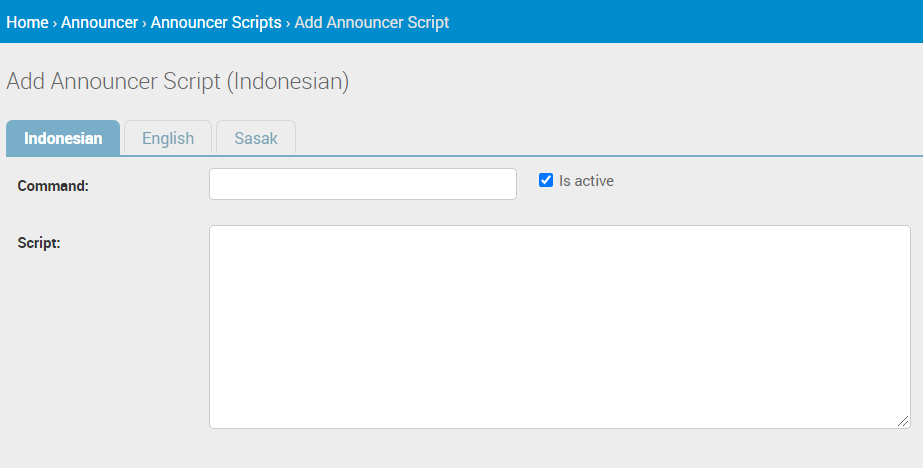Click the 'Add Announcer Script' page heading

[x=113, y=82]
